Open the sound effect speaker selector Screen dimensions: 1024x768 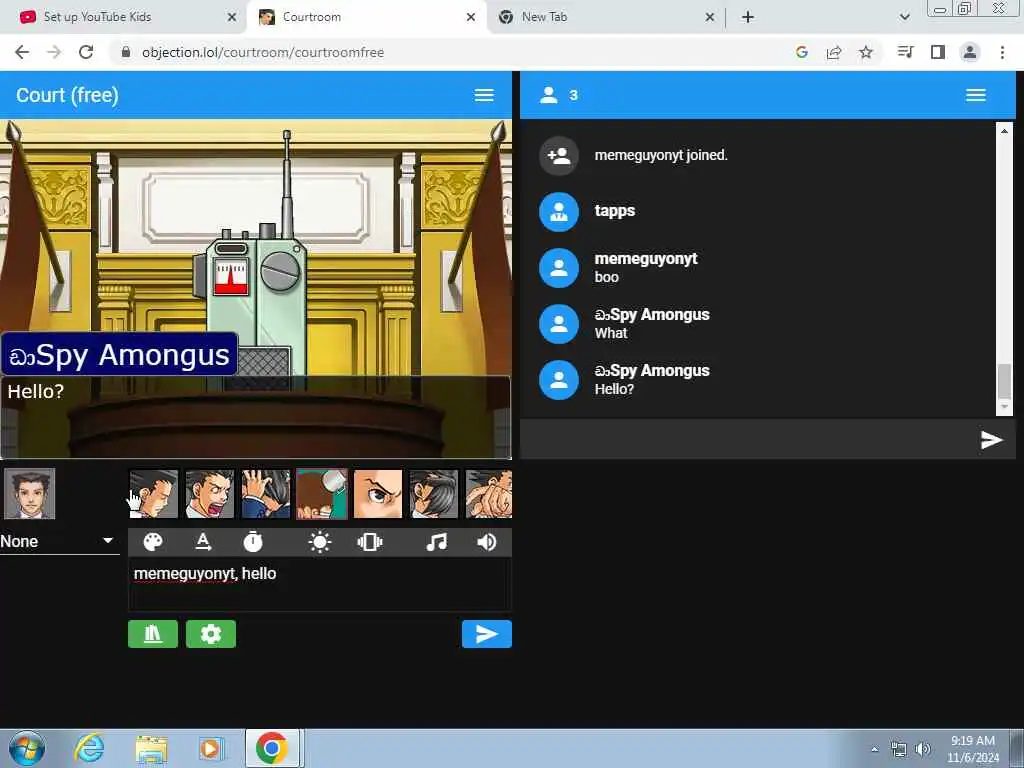point(487,542)
